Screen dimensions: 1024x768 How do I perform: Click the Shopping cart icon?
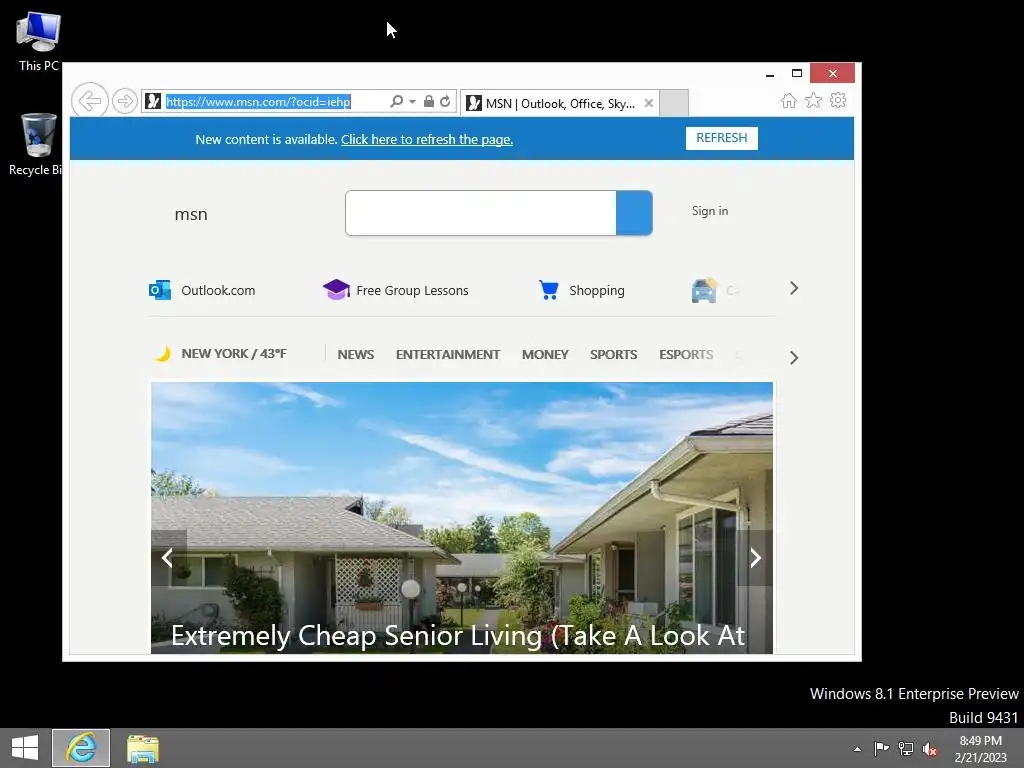(x=549, y=289)
